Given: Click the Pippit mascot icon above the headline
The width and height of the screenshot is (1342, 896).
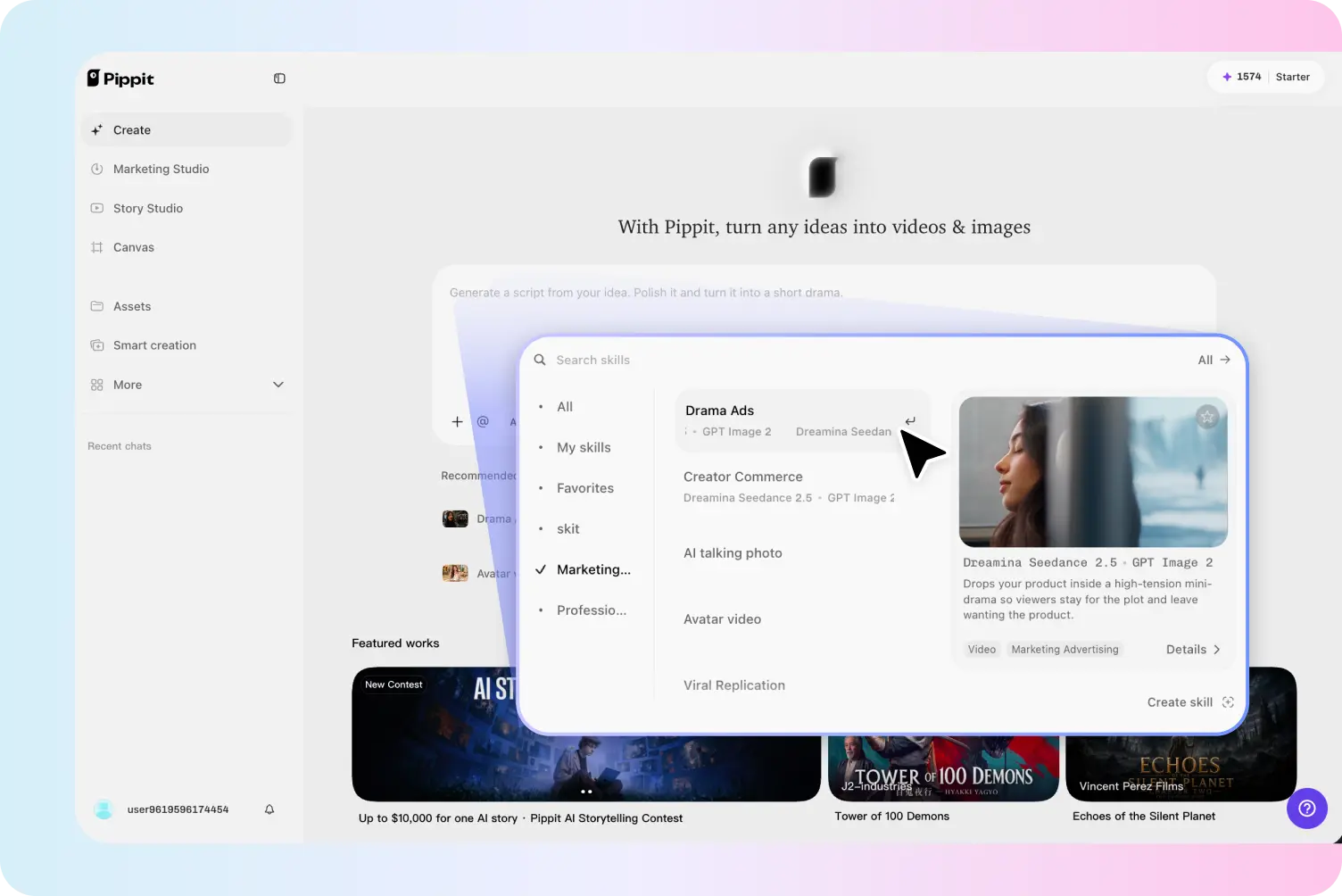Looking at the screenshot, I should click(823, 176).
